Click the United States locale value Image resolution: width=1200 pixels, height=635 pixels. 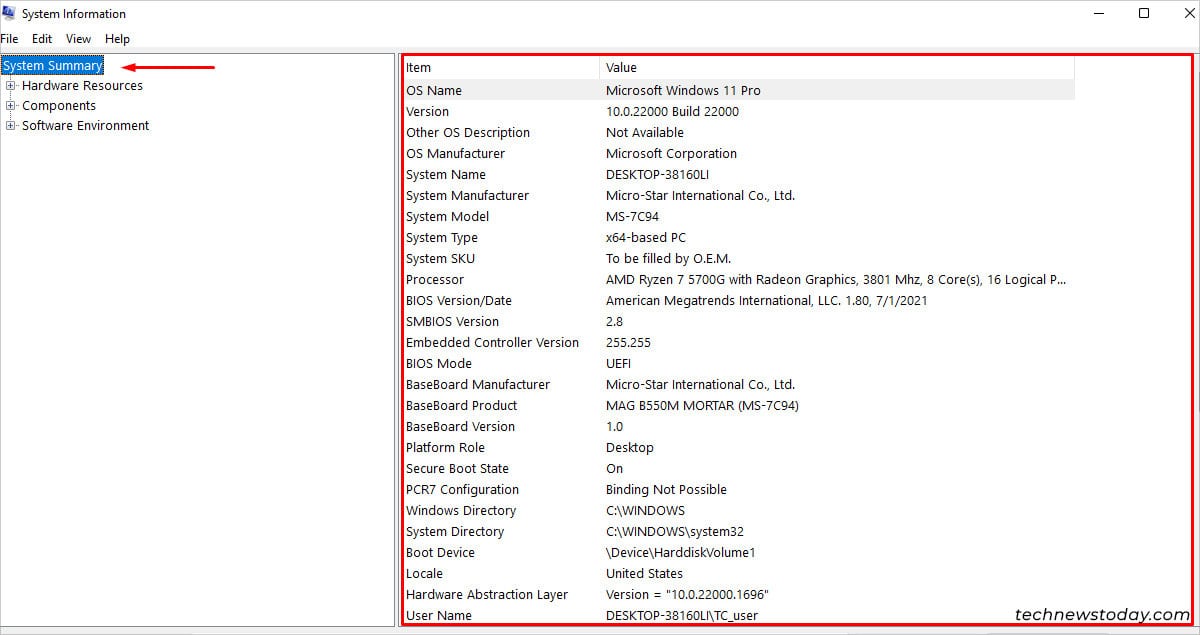(x=644, y=573)
